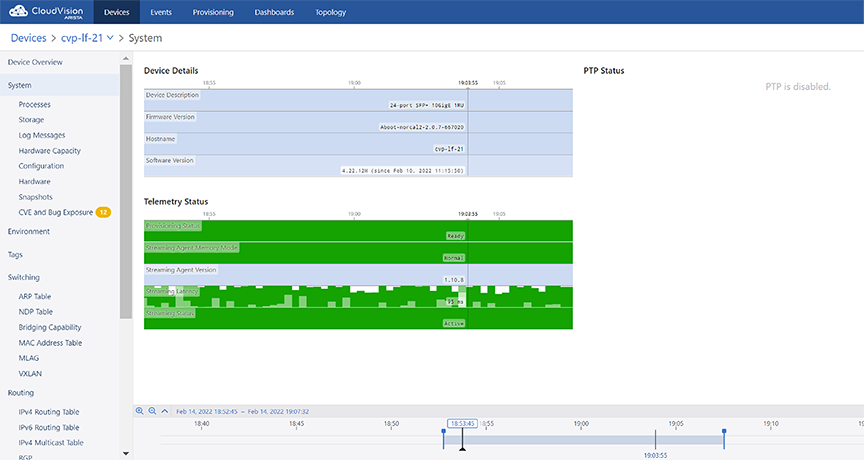Zoom in the timeline with magnifier plus icon
The height and width of the screenshot is (460, 864).
pos(139,411)
